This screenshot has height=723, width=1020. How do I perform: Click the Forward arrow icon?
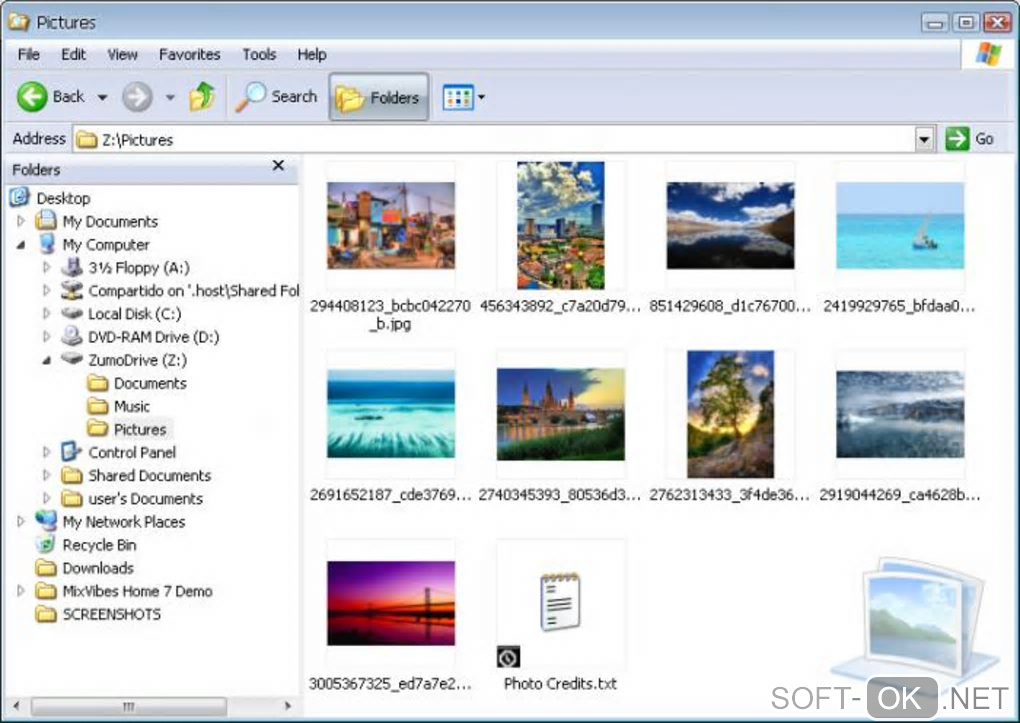pyautogui.click(x=137, y=98)
